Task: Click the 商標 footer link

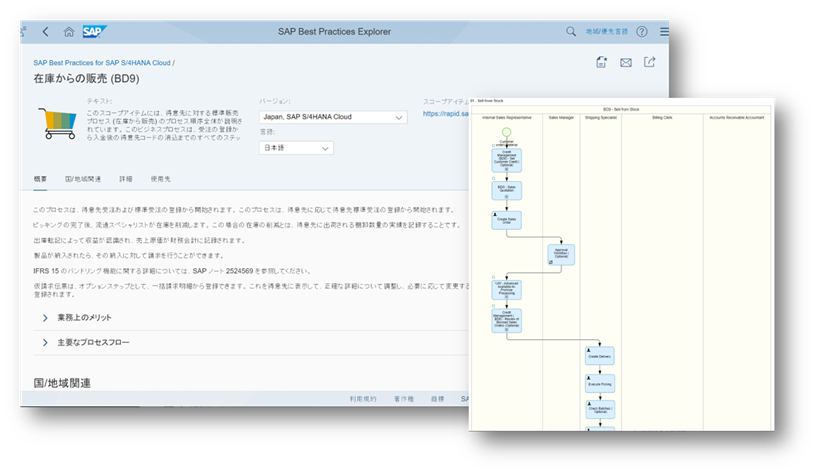Action: point(438,399)
